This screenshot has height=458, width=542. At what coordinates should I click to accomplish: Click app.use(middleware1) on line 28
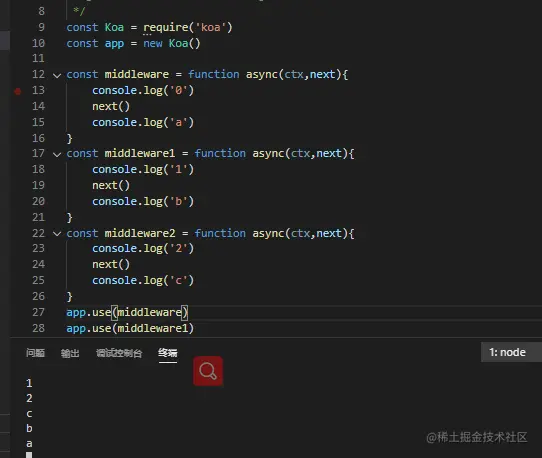130,328
